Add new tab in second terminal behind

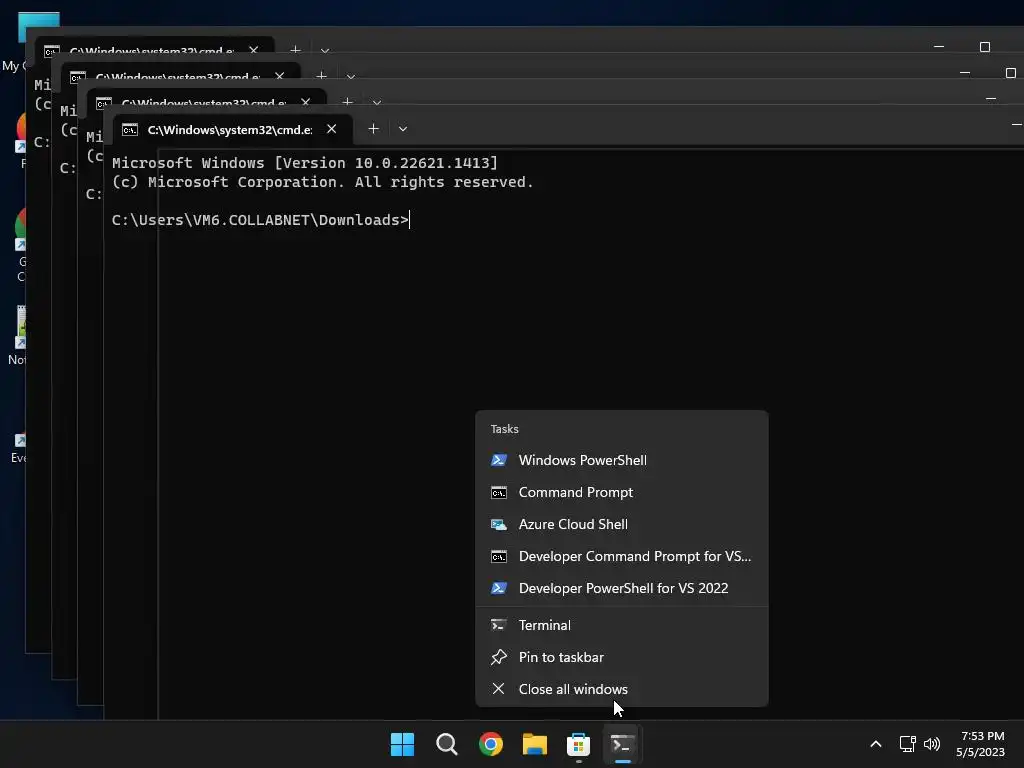pos(347,102)
